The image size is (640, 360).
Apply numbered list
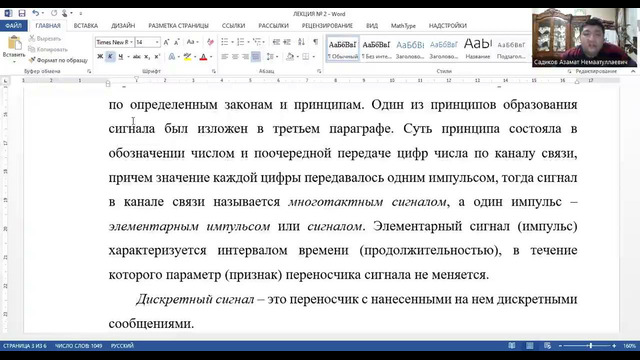click(240, 42)
